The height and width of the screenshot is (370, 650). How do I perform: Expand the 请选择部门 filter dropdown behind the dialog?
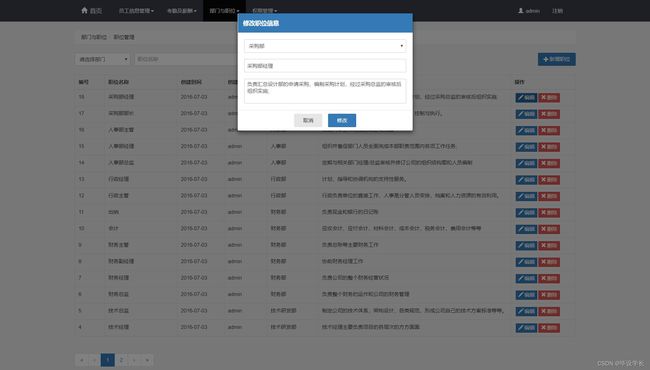click(103, 59)
